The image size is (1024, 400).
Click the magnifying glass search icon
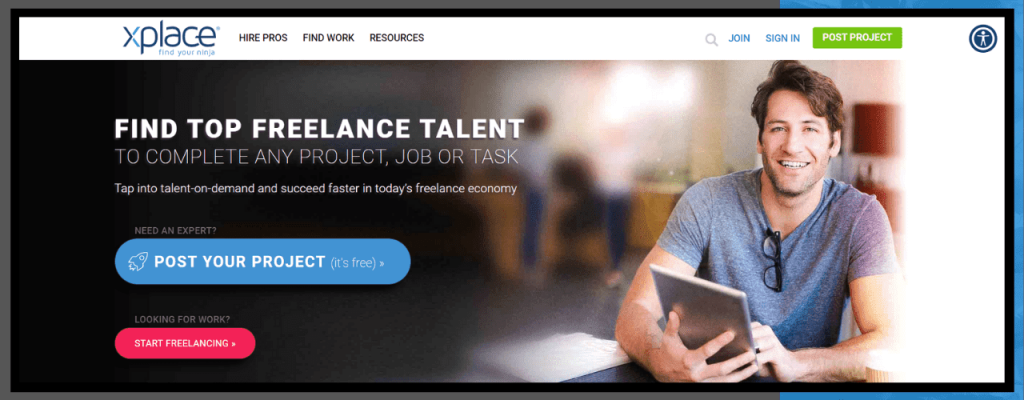tap(711, 40)
